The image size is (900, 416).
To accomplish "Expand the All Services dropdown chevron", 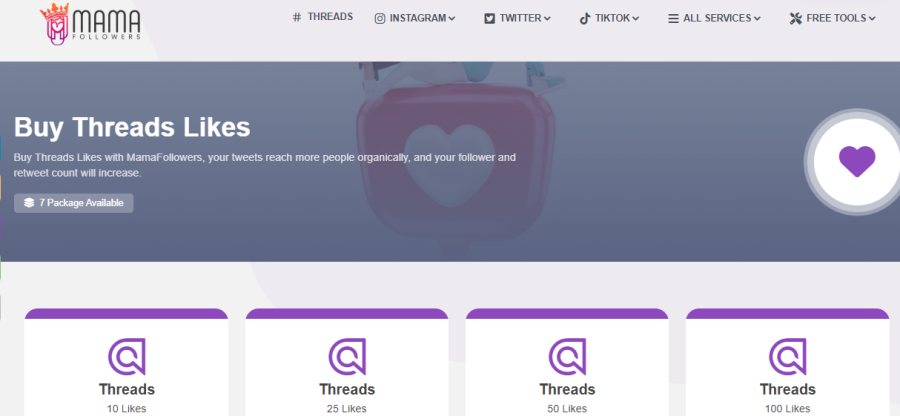I will [x=757, y=19].
